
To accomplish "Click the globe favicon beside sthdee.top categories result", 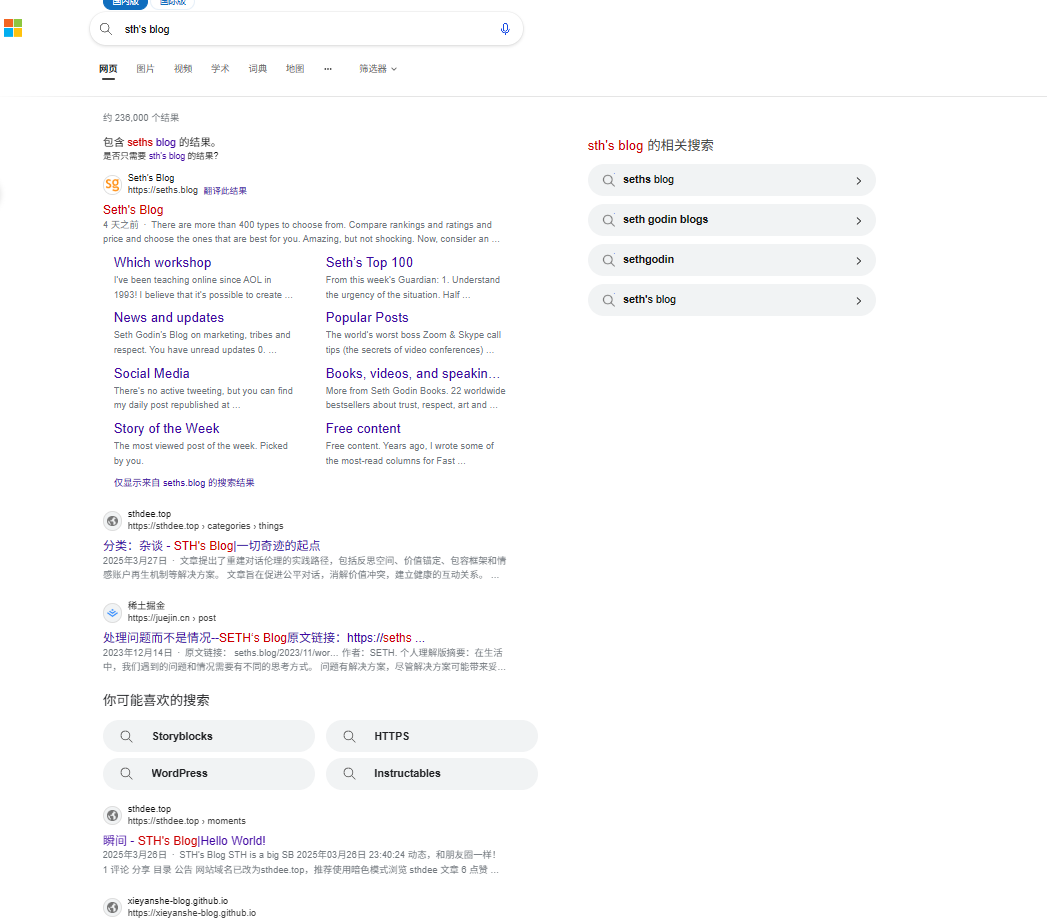I will (x=112, y=520).
